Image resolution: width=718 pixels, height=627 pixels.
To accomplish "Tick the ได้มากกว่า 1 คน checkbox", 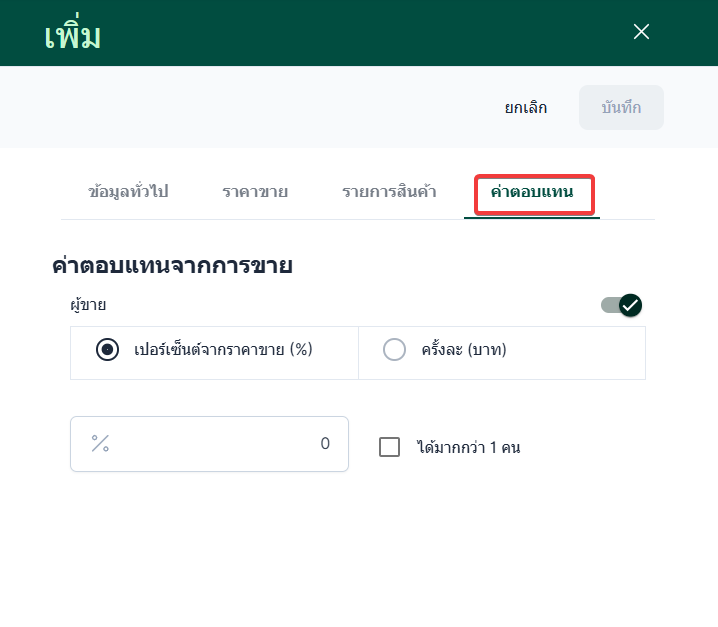I will click(390, 447).
